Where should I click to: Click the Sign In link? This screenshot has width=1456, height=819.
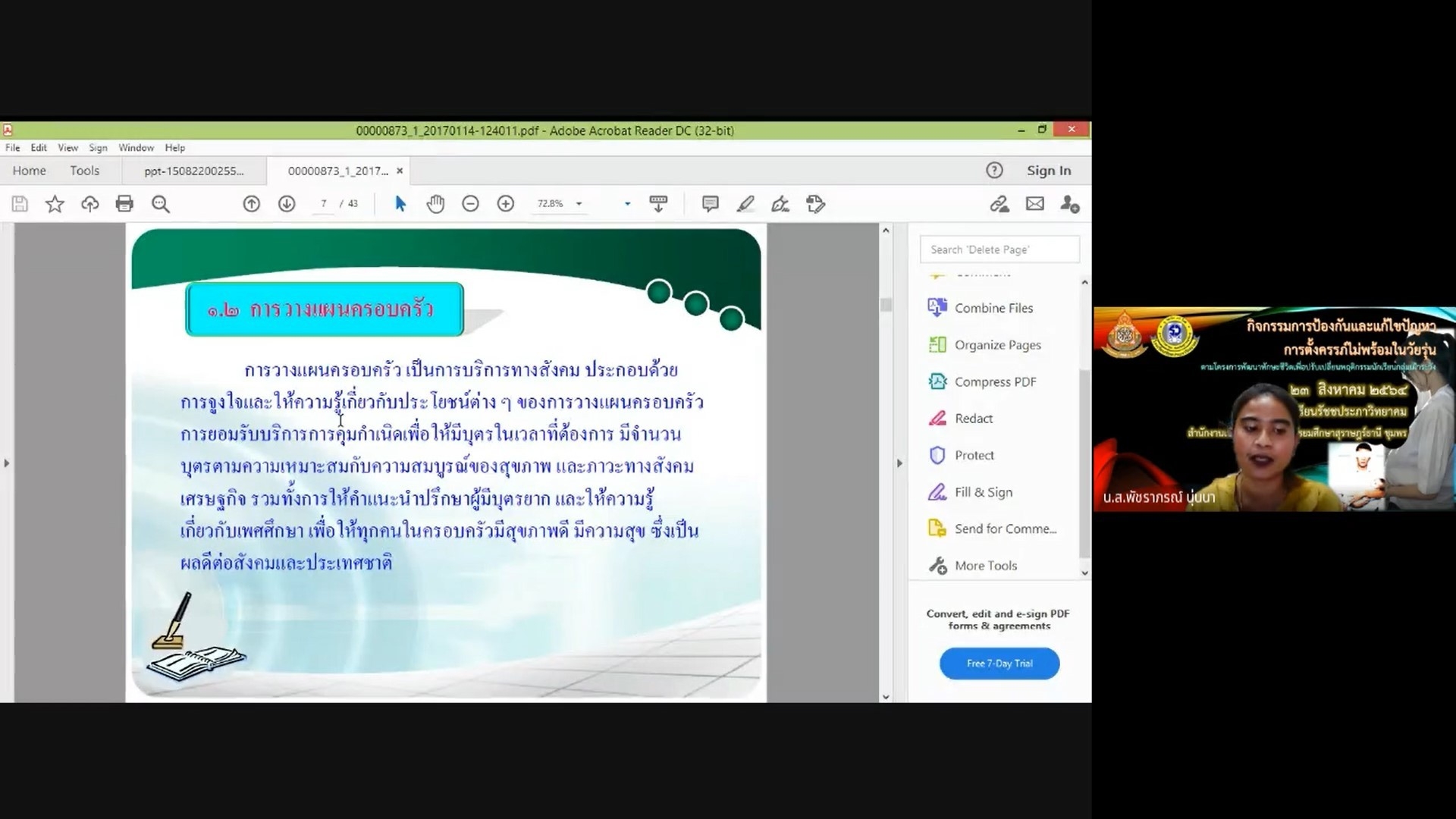click(x=1048, y=171)
